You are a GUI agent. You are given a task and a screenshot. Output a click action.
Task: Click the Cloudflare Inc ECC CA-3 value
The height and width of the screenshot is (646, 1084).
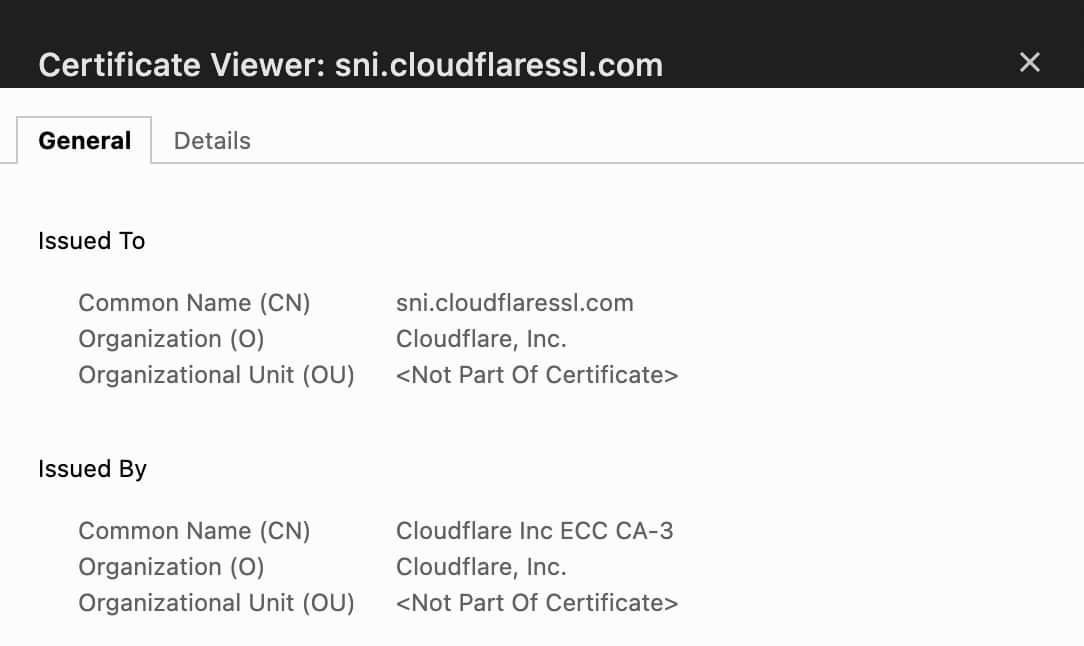pos(534,531)
